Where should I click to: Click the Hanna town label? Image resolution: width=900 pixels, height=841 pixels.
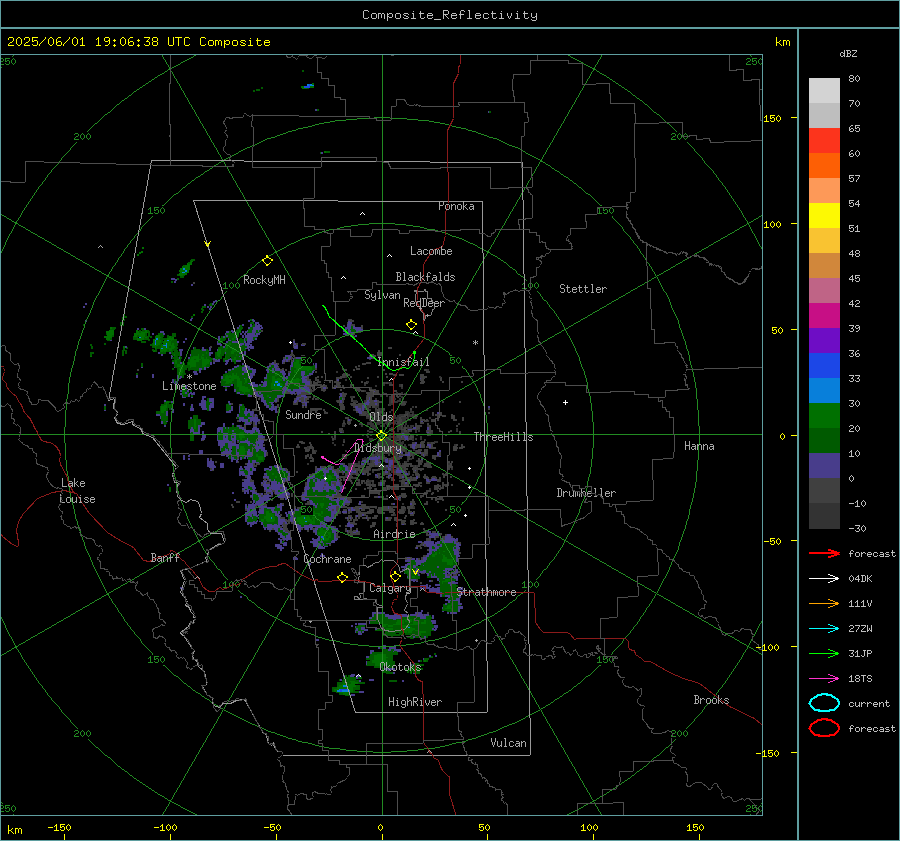(x=699, y=446)
